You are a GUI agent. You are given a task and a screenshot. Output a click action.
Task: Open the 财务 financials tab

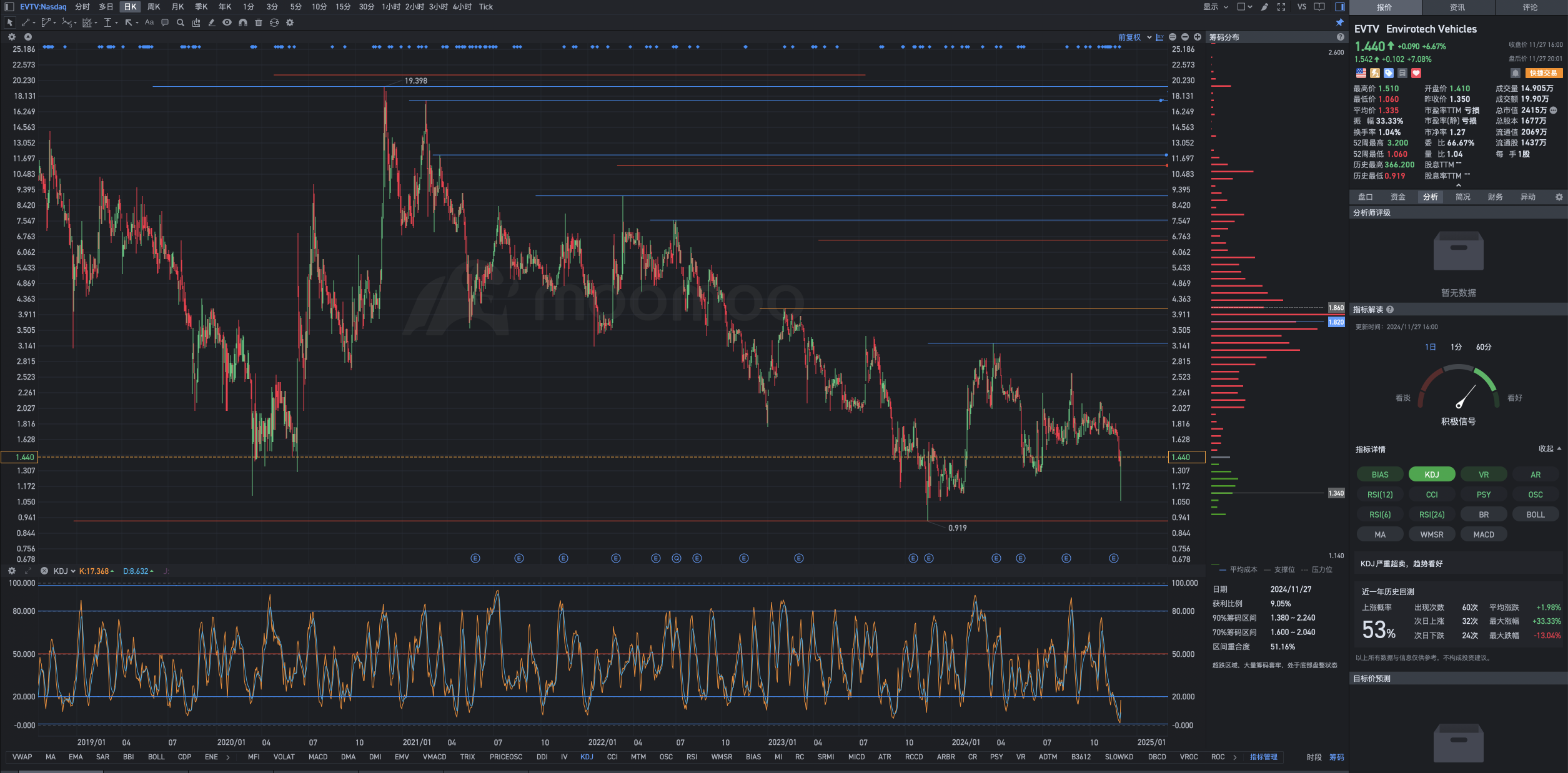[1496, 197]
